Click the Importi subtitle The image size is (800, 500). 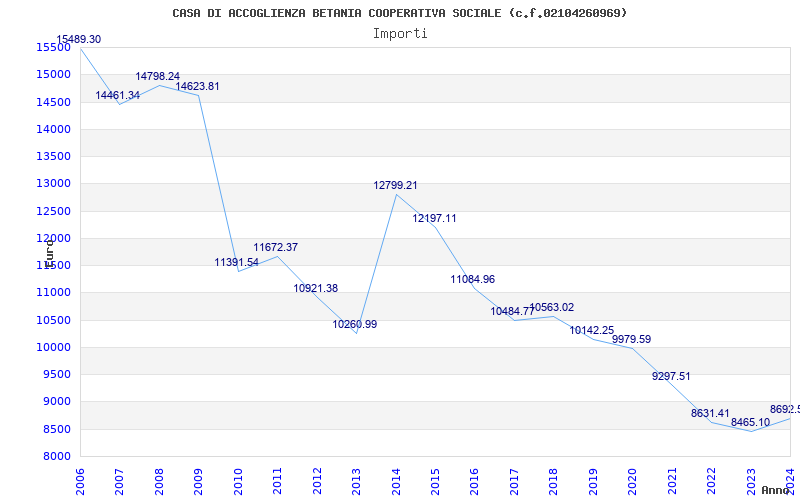click(400, 34)
